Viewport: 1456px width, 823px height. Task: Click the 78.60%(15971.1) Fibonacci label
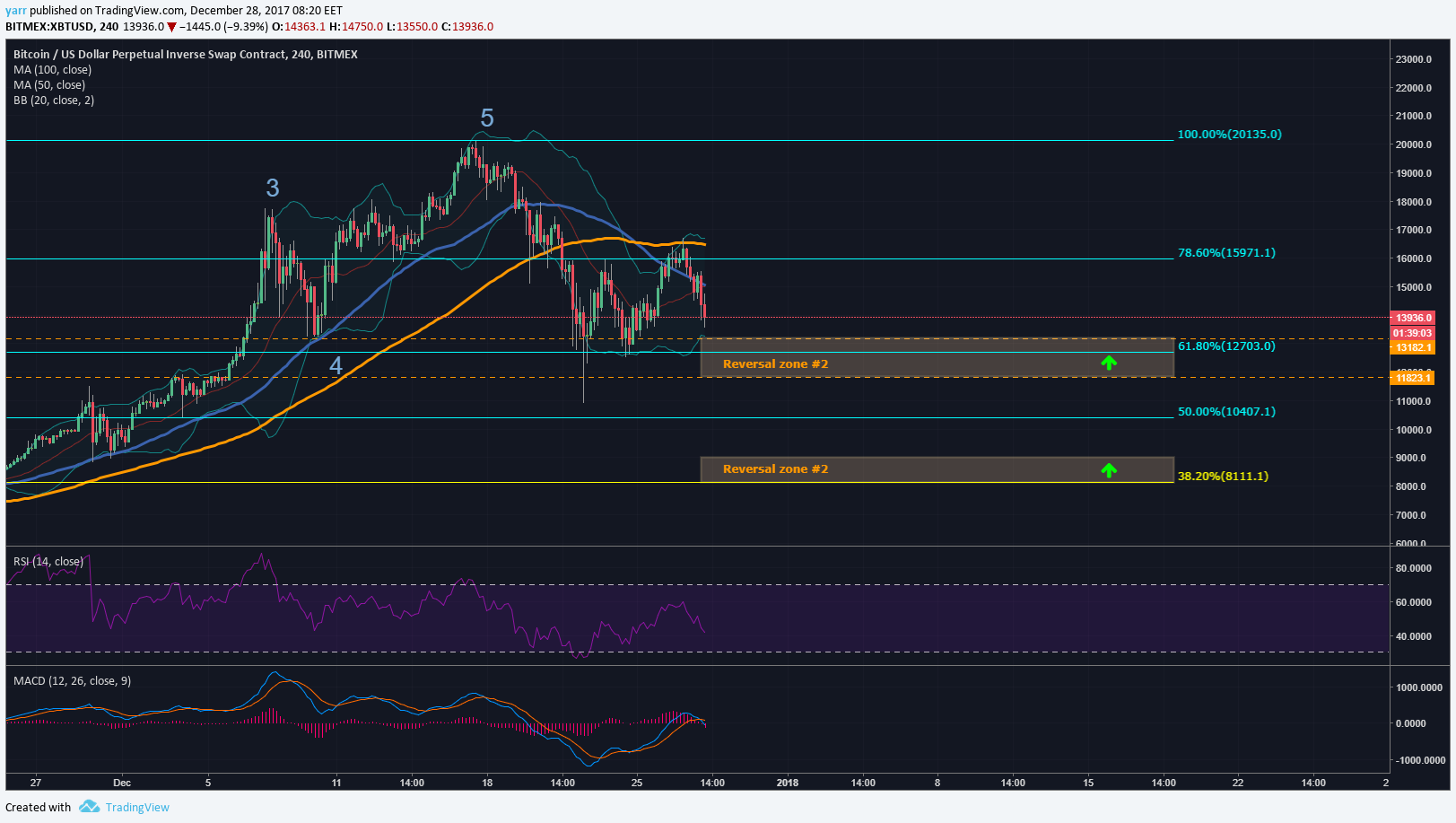[x=1226, y=252]
